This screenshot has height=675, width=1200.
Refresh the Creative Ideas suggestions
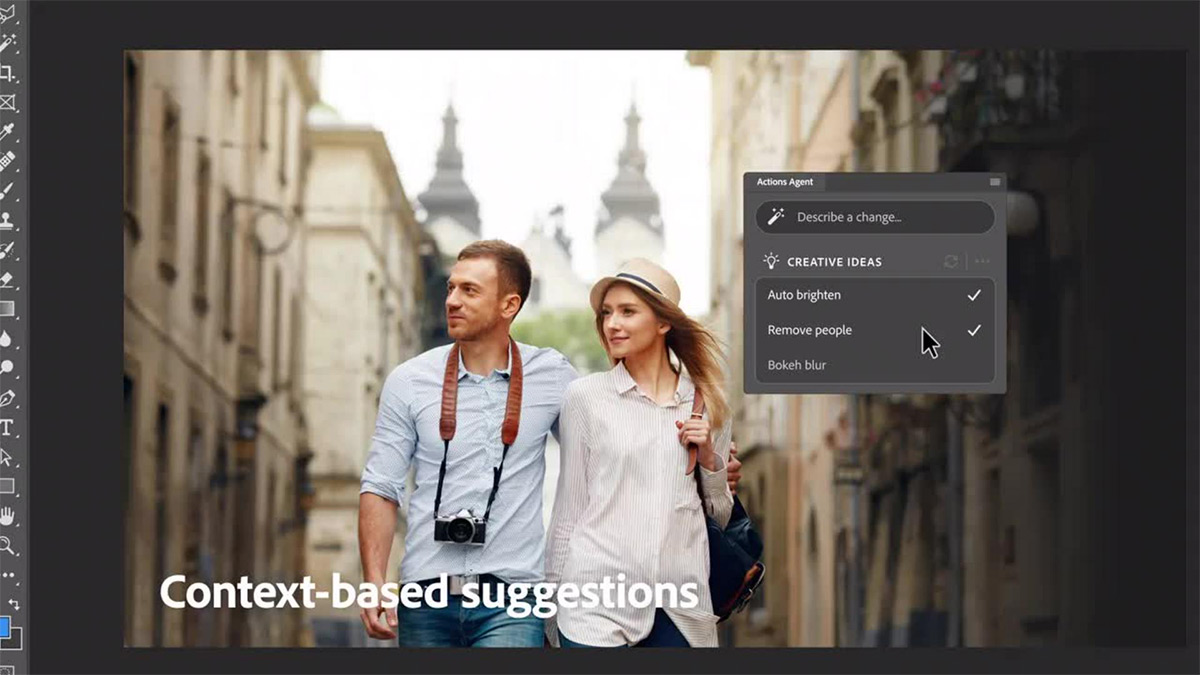pos(950,261)
